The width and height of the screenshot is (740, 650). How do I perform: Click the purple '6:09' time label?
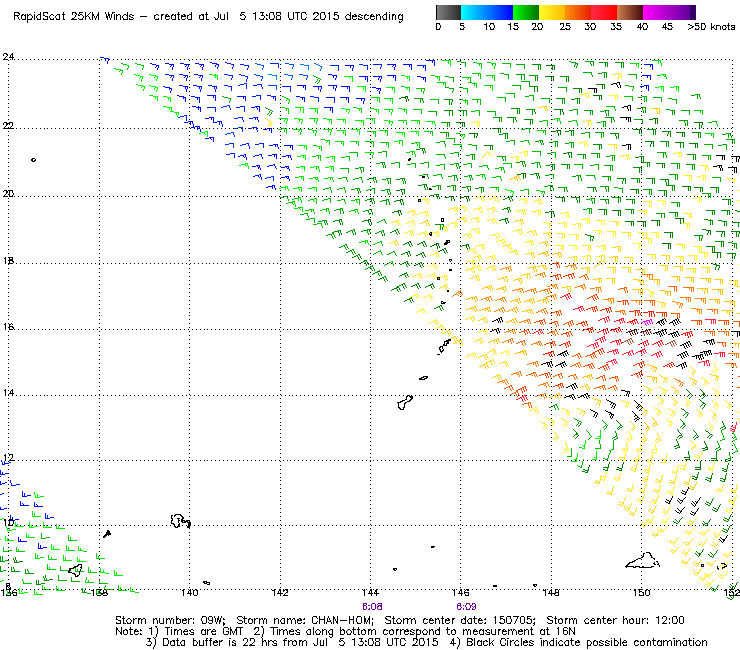click(x=466, y=607)
